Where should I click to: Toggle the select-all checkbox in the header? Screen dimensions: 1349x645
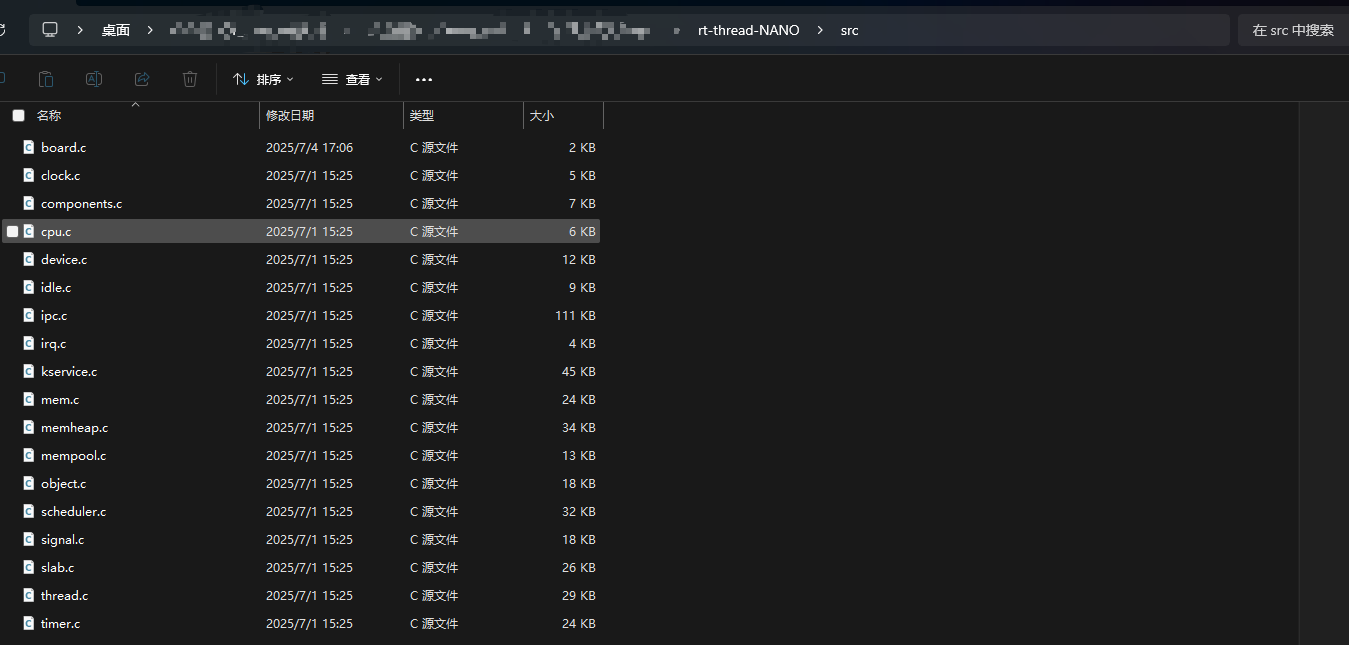point(18,115)
